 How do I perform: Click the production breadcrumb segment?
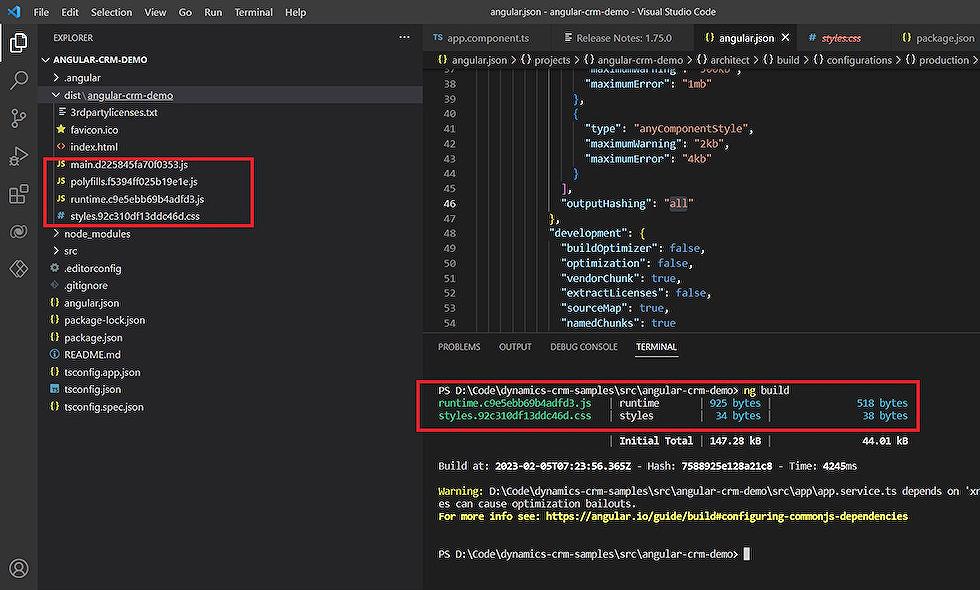(944, 60)
